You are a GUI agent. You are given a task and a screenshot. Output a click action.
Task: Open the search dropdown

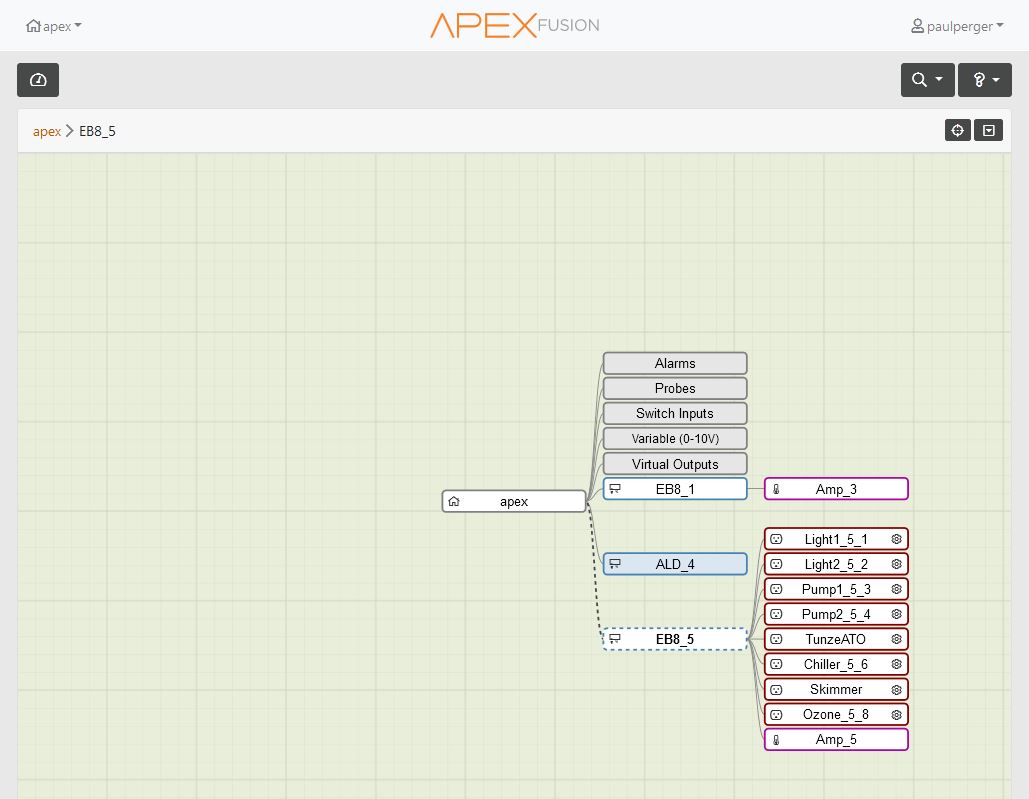point(927,80)
